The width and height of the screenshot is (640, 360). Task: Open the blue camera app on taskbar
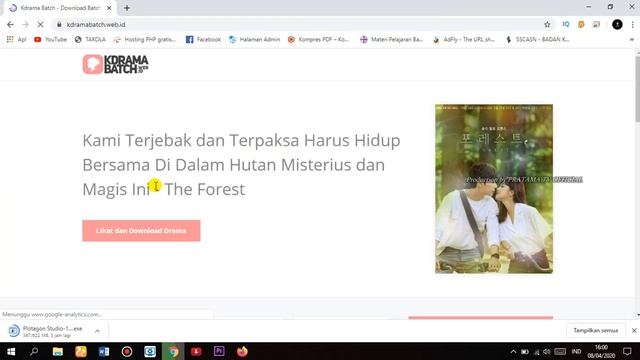(150, 351)
